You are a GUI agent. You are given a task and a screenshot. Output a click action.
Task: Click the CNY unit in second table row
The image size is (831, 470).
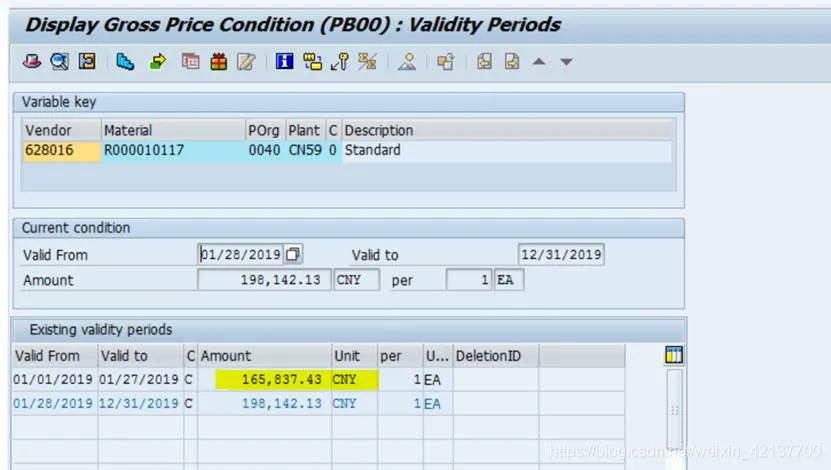[355, 404]
